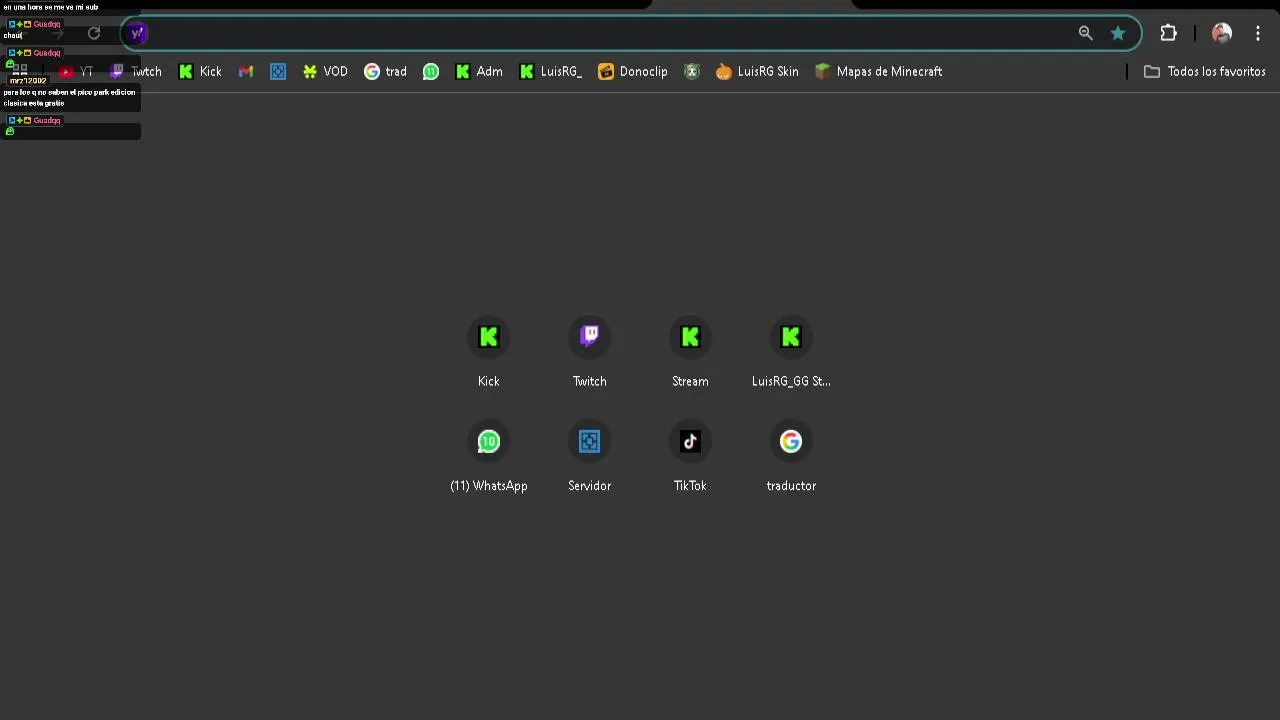Viewport: 1280px width, 720px height.
Task: Open the Gmail bookmark icon
Action: [x=246, y=71]
